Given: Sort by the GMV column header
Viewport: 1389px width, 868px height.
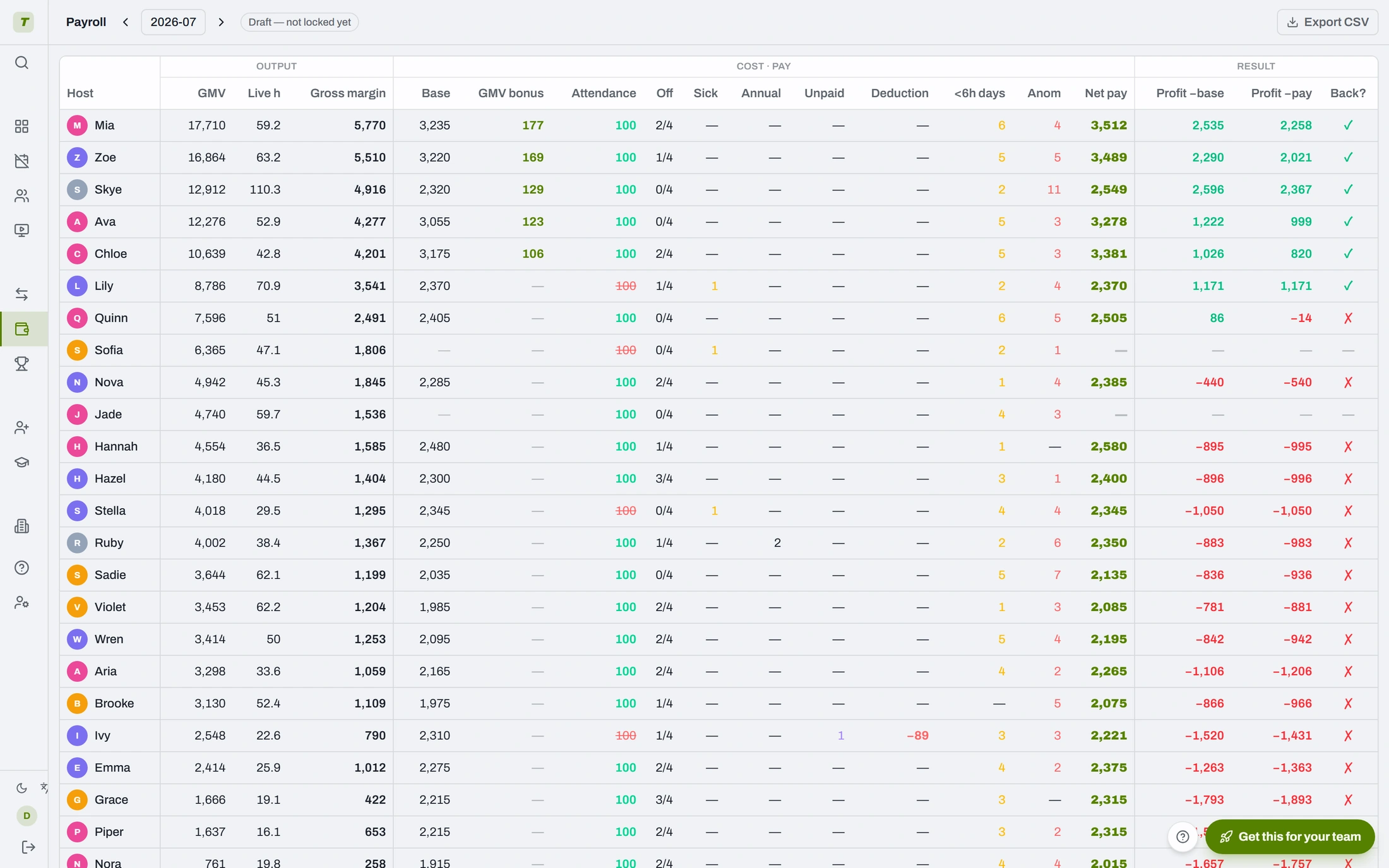Looking at the screenshot, I should (211, 93).
